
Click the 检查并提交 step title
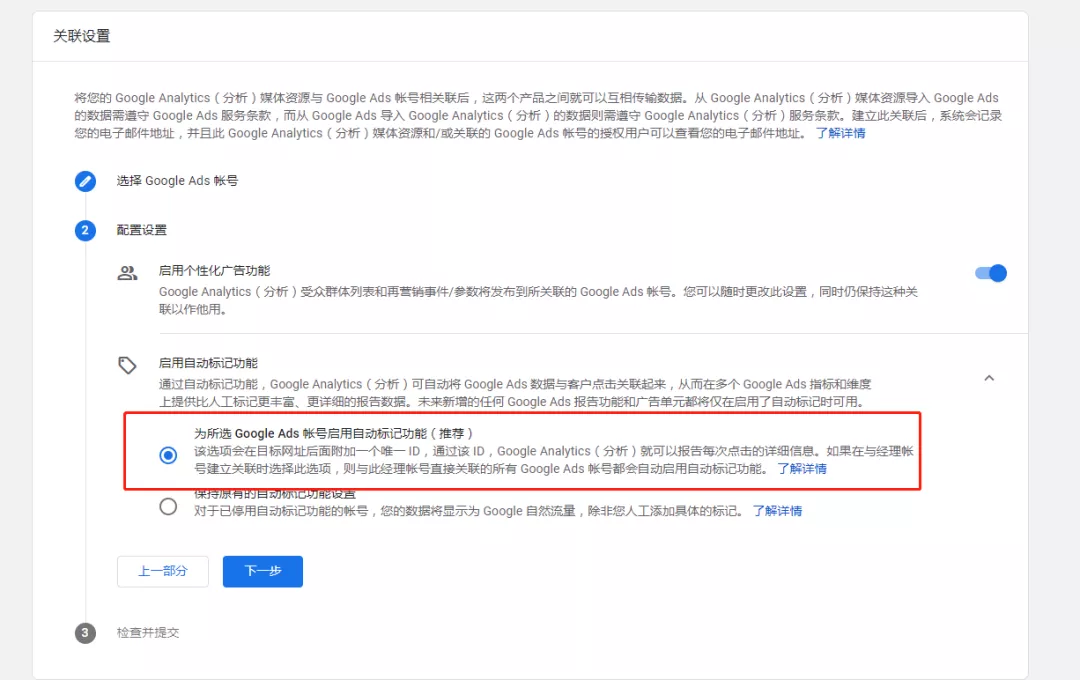pyautogui.click(x=147, y=632)
